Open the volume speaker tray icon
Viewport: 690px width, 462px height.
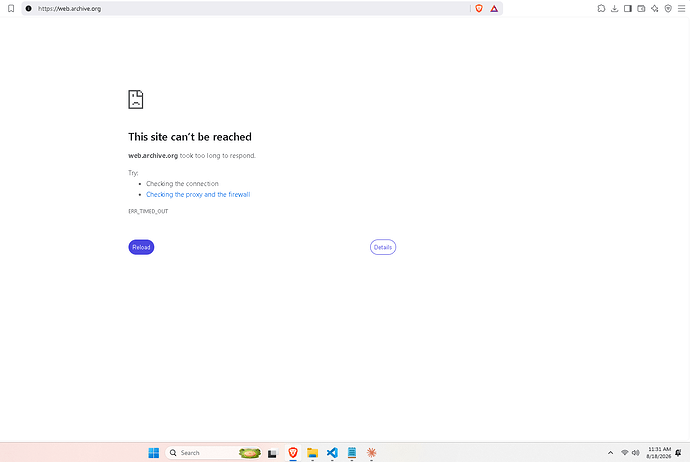click(635, 453)
